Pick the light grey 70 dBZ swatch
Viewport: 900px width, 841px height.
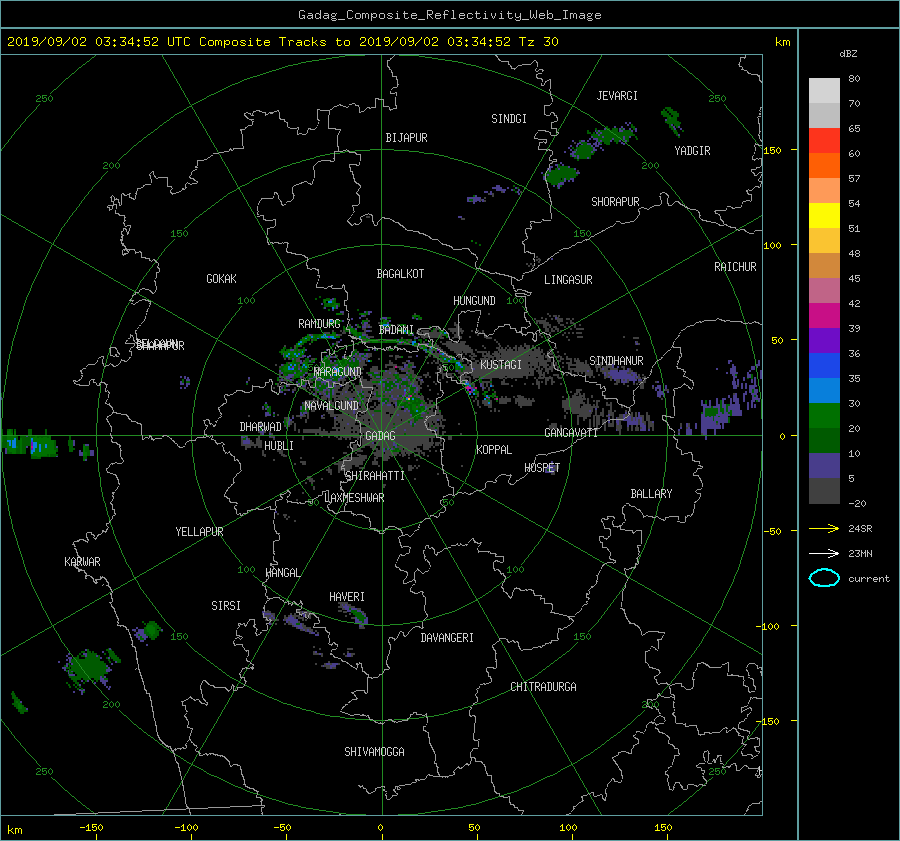click(x=824, y=91)
